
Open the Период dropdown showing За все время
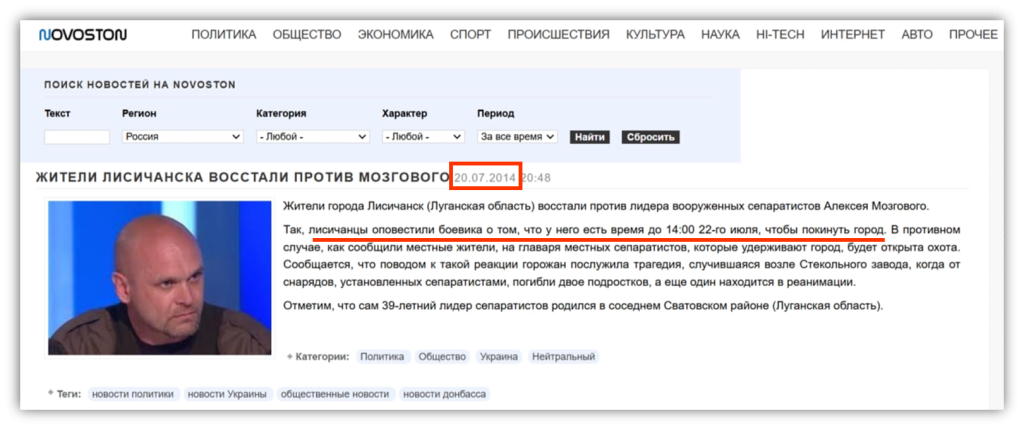517,137
